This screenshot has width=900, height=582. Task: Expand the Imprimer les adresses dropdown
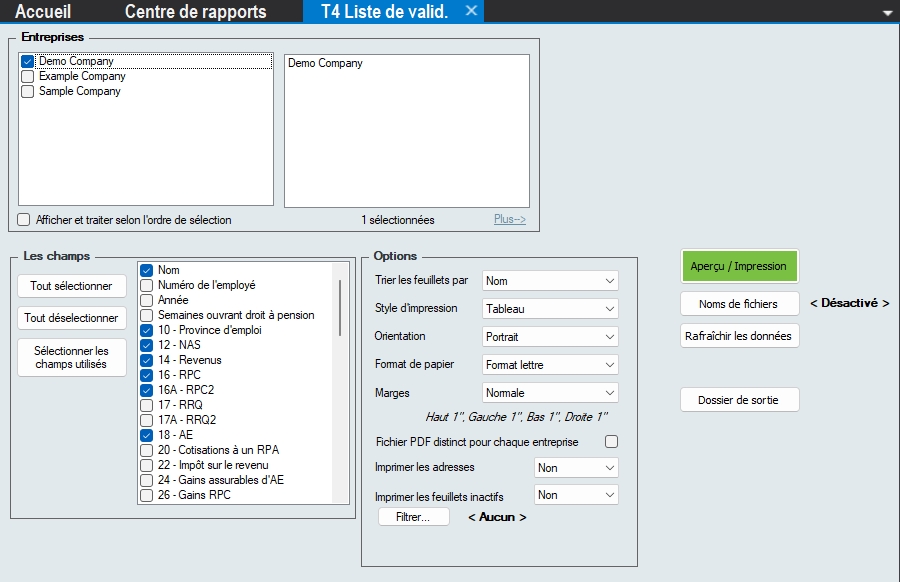[577, 468]
